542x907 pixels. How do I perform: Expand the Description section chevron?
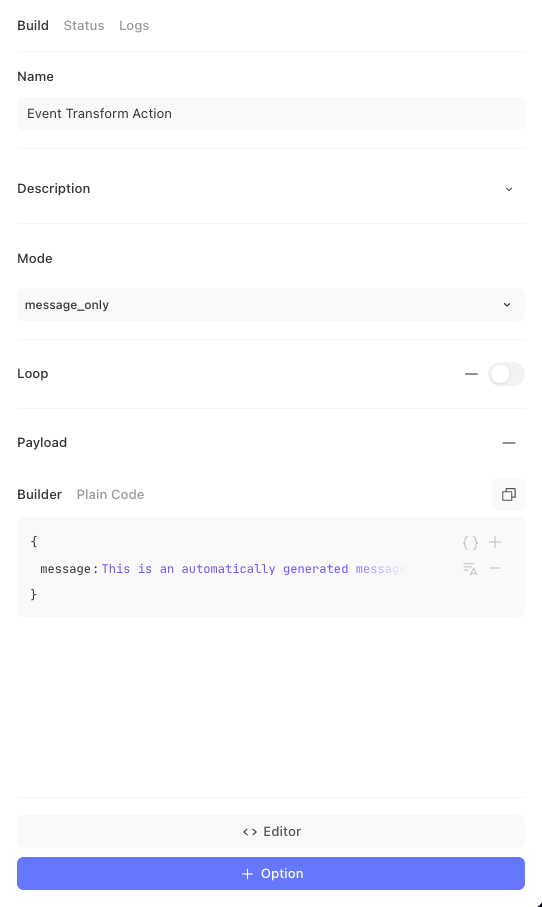pos(509,189)
